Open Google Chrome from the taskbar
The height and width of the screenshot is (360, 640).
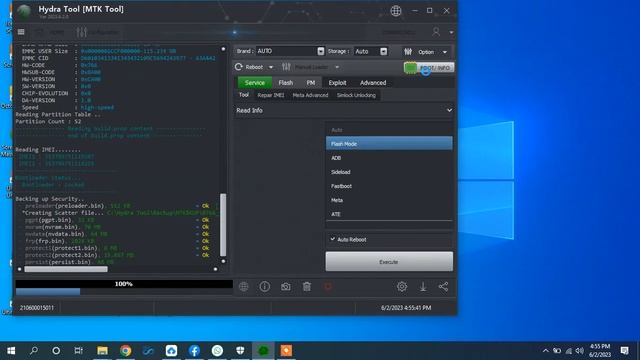point(126,351)
